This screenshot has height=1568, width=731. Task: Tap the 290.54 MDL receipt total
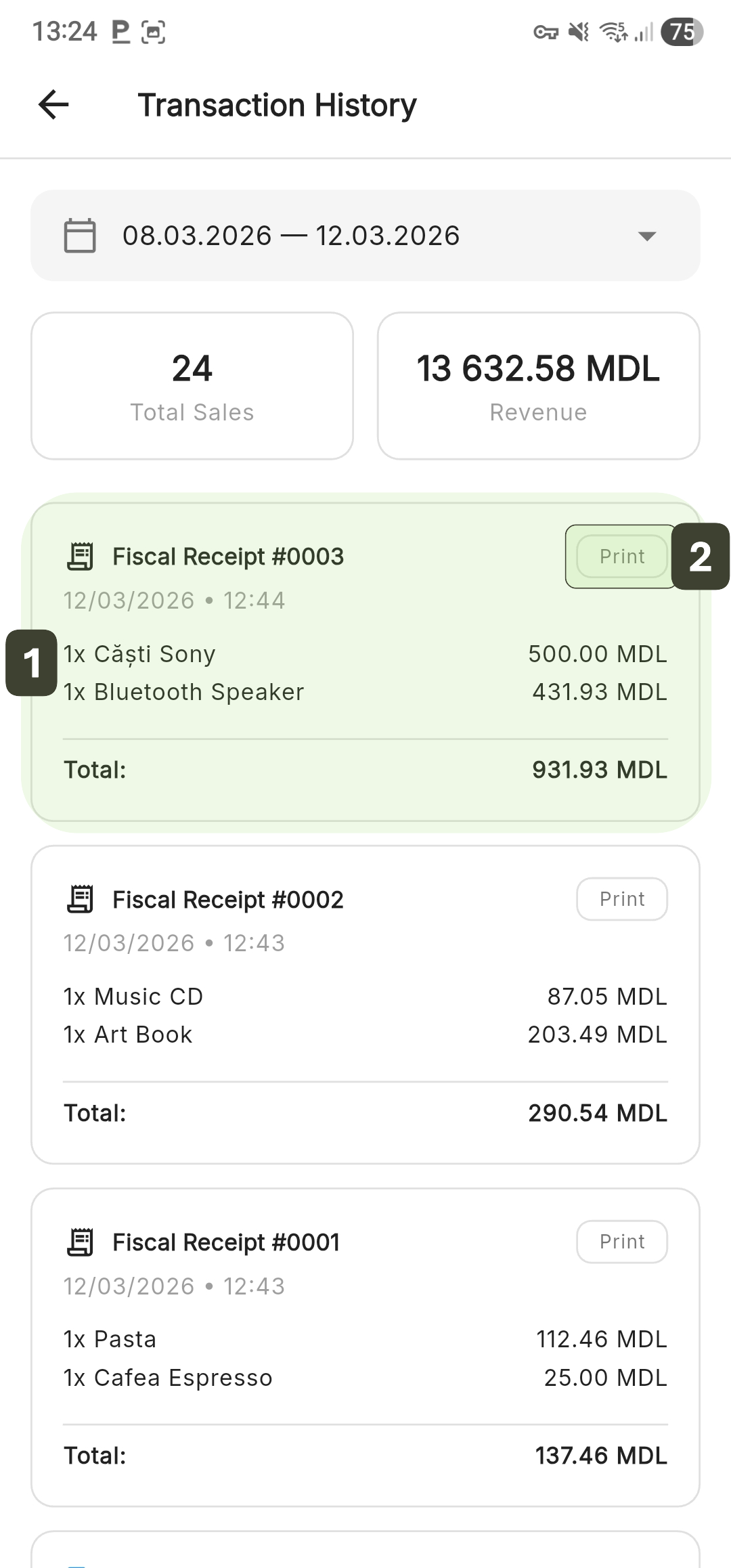point(598,1113)
